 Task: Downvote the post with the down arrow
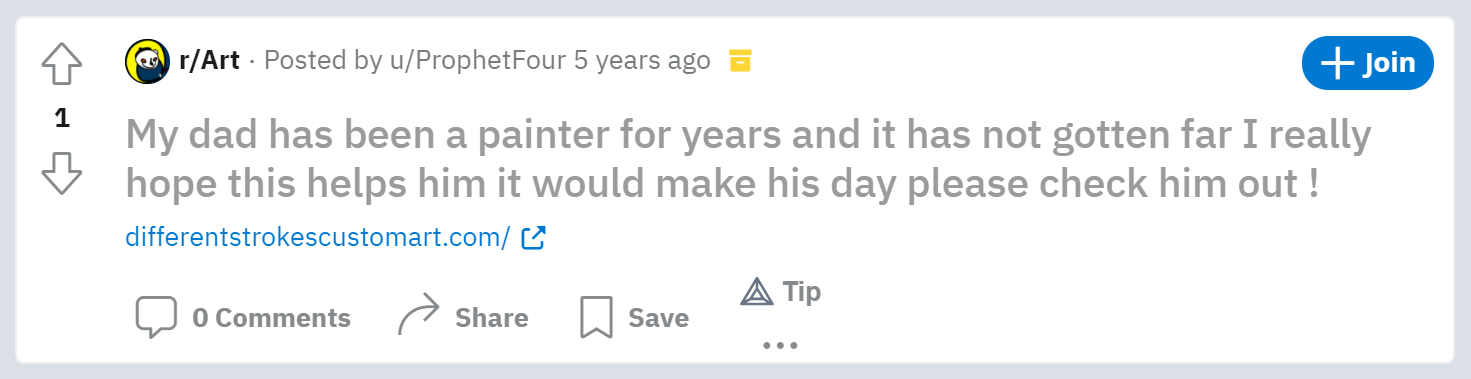coord(62,173)
